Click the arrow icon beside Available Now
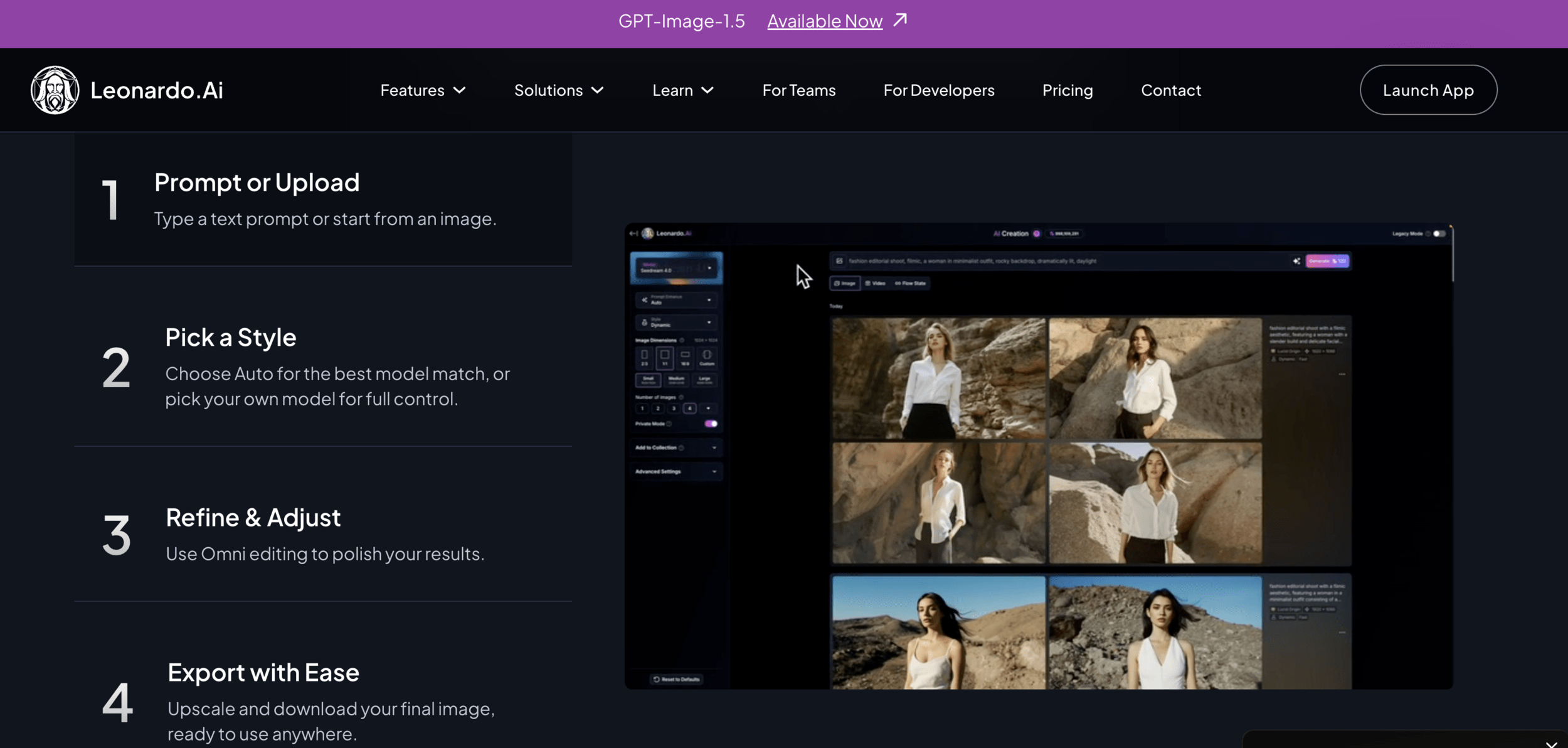The width and height of the screenshot is (1568, 748). (x=900, y=20)
